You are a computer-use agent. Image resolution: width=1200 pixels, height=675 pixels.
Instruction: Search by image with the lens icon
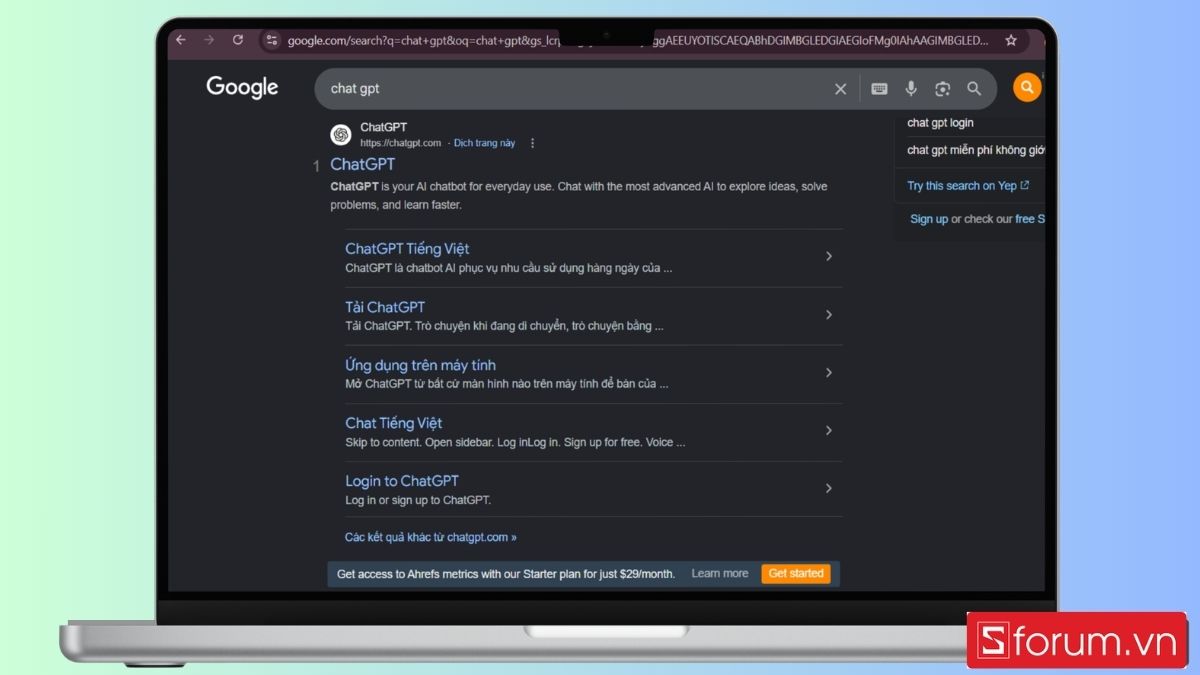942,89
